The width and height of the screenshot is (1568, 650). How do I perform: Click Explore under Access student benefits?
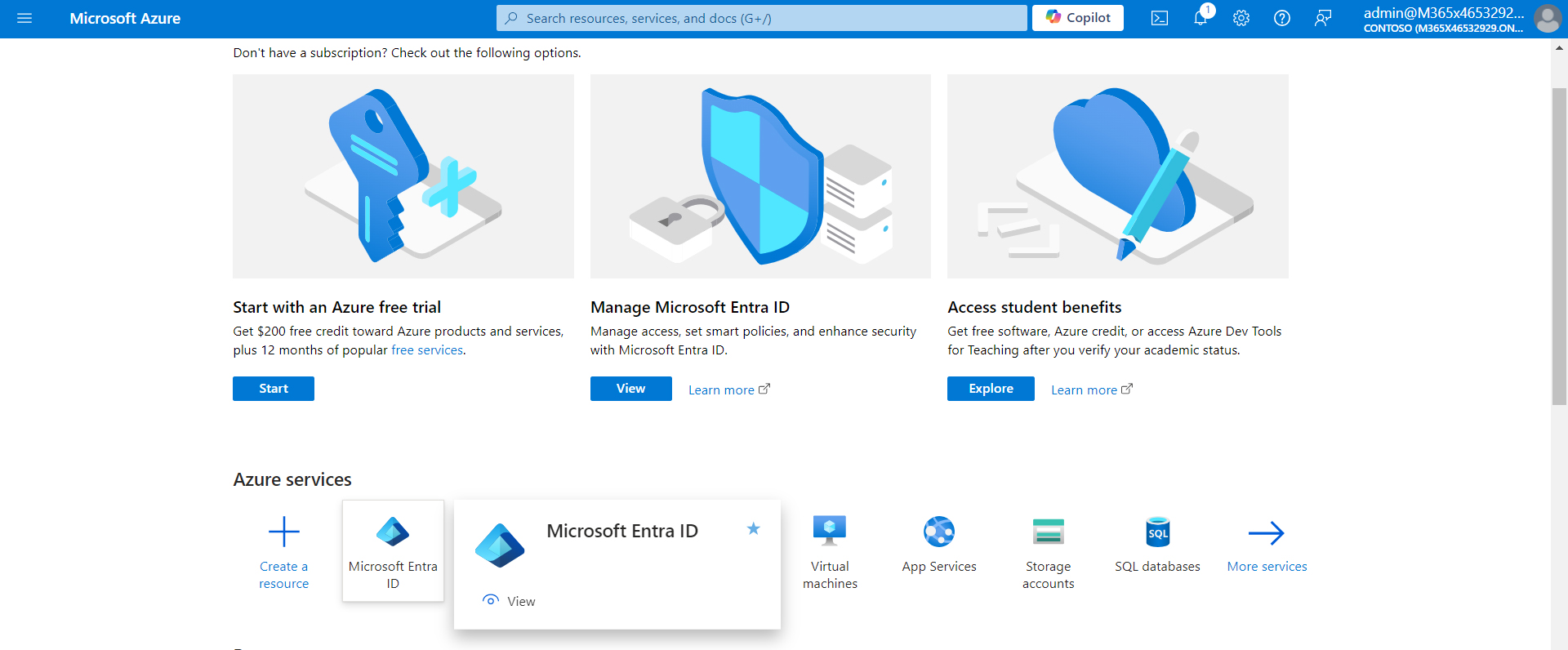point(991,389)
